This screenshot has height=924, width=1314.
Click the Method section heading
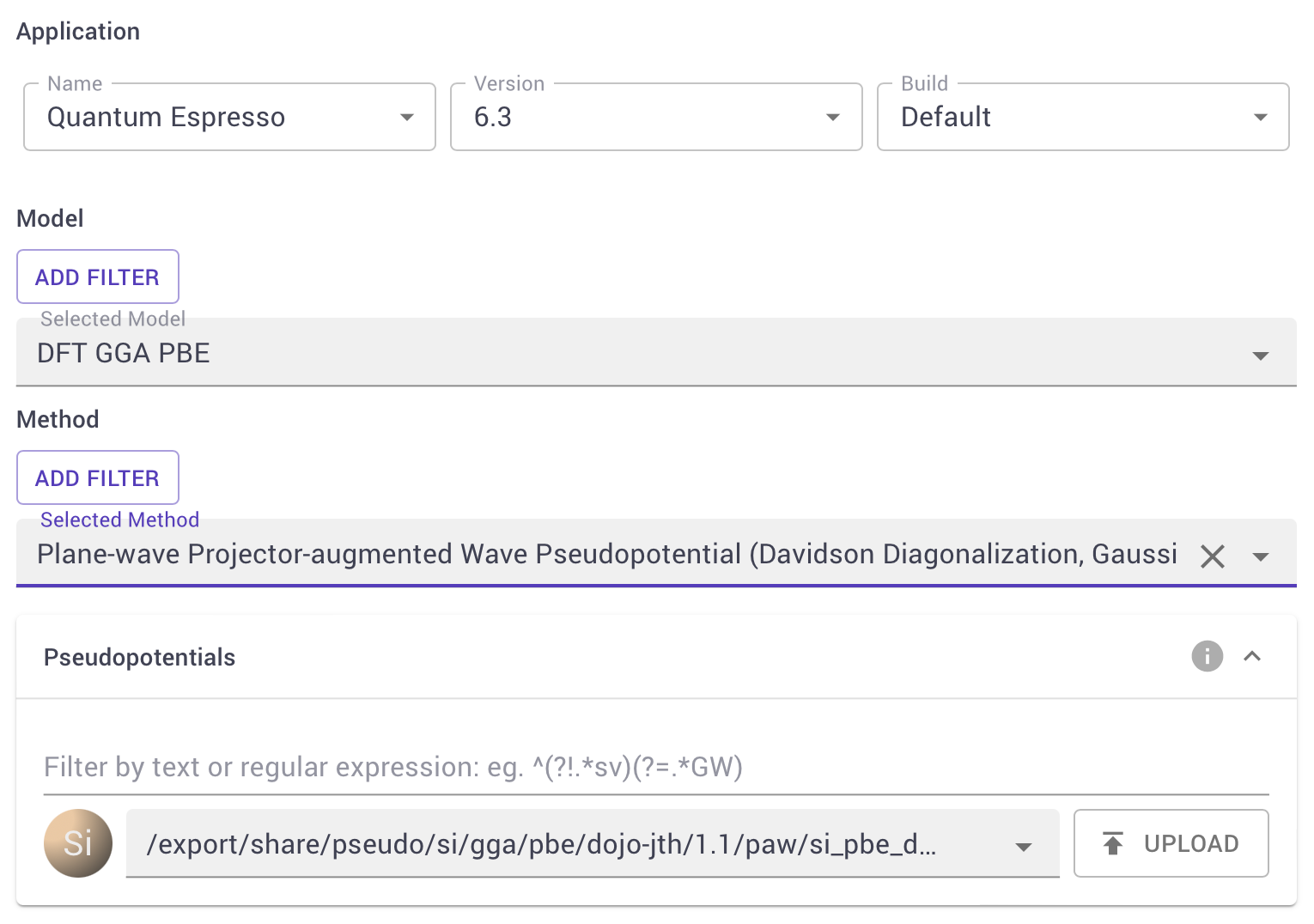(58, 419)
